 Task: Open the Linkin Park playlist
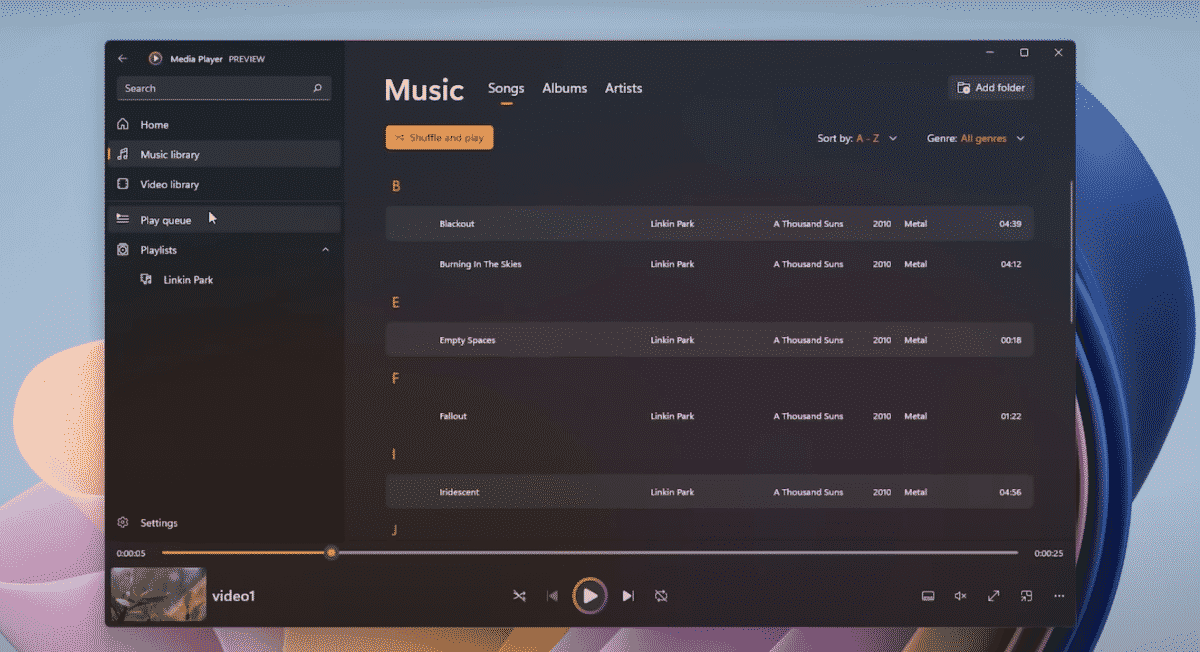224,280
